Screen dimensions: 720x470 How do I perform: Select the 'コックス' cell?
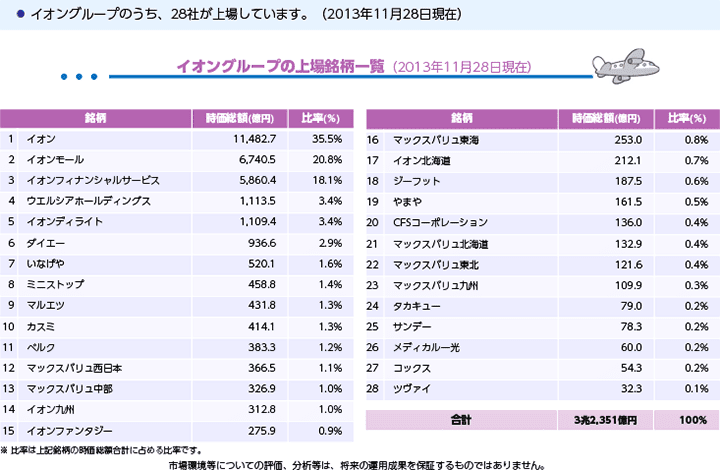412,368
